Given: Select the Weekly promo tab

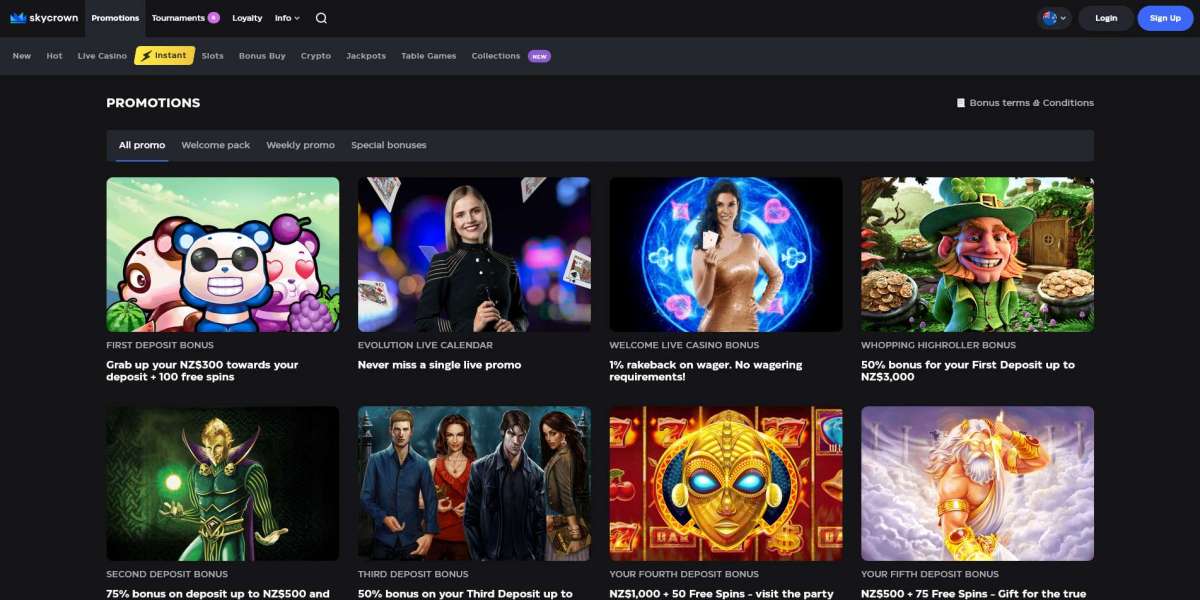Looking at the screenshot, I should pyautogui.click(x=300, y=145).
